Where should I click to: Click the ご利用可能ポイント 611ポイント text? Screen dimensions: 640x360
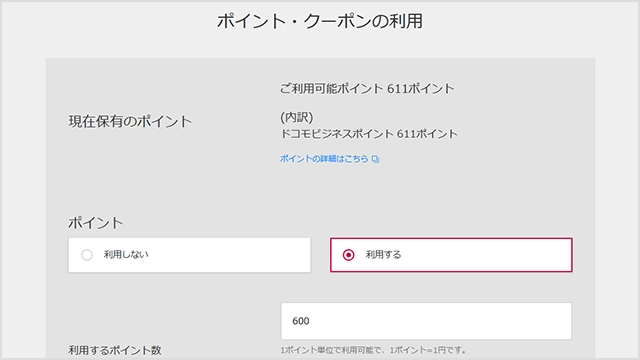pyautogui.click(x=367, y=89)
